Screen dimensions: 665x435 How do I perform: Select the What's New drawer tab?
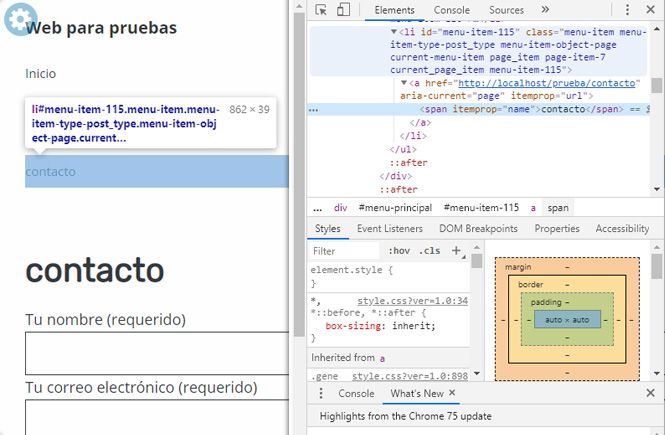coord(417,393)
